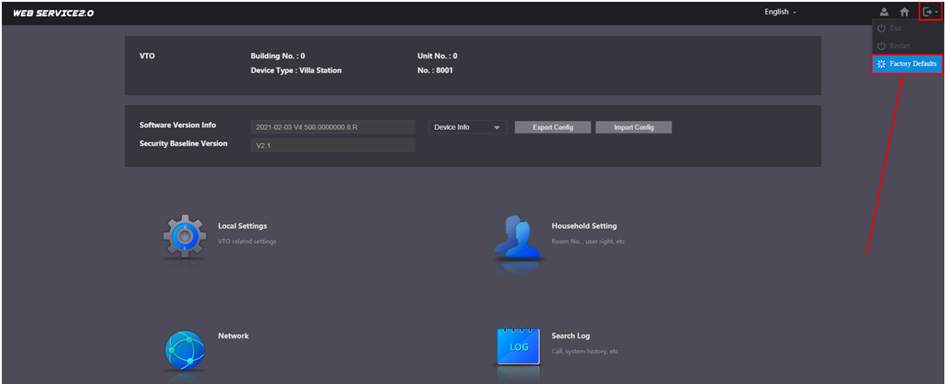The height and width of the screenshot is (384, 945).
Task: Open Household Setting people icon
Action: click(518, 238)
